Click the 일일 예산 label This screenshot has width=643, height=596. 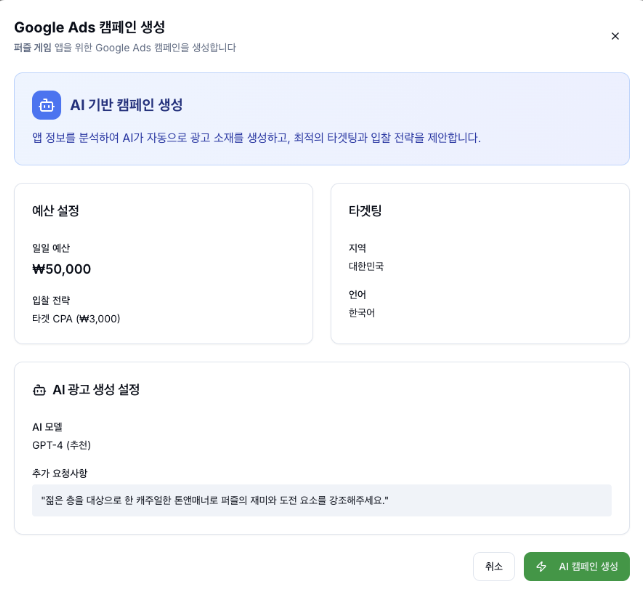click(51, 248)
